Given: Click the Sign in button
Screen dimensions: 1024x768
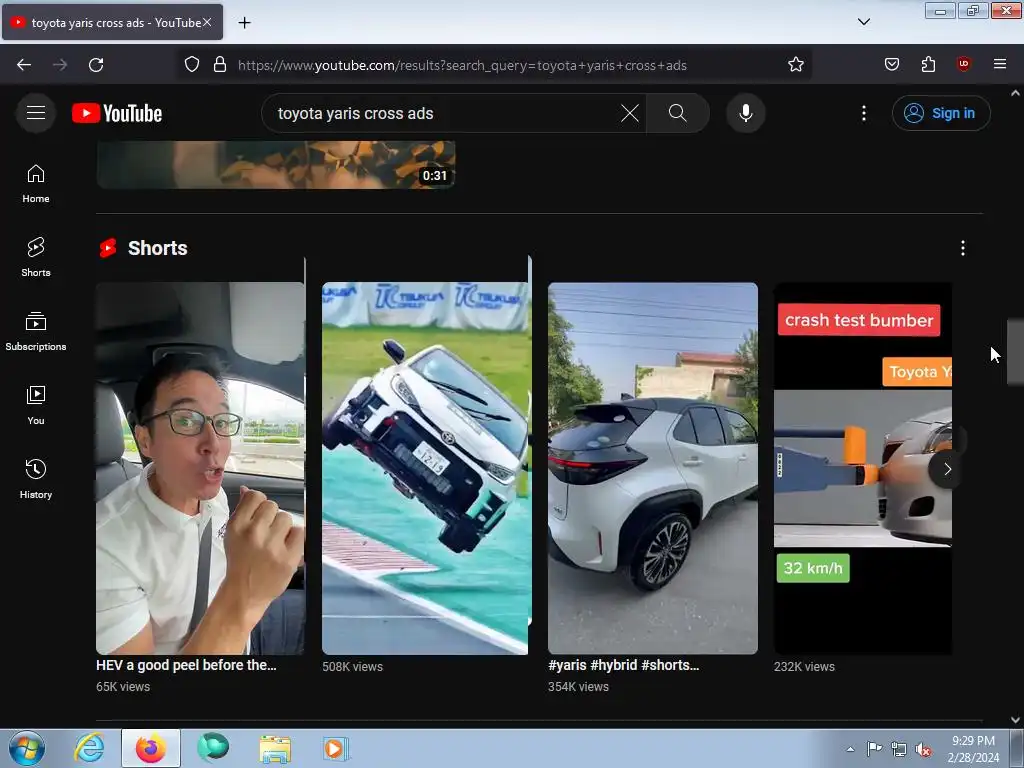Looking at the screenshot, I should [x=941, y=113].
